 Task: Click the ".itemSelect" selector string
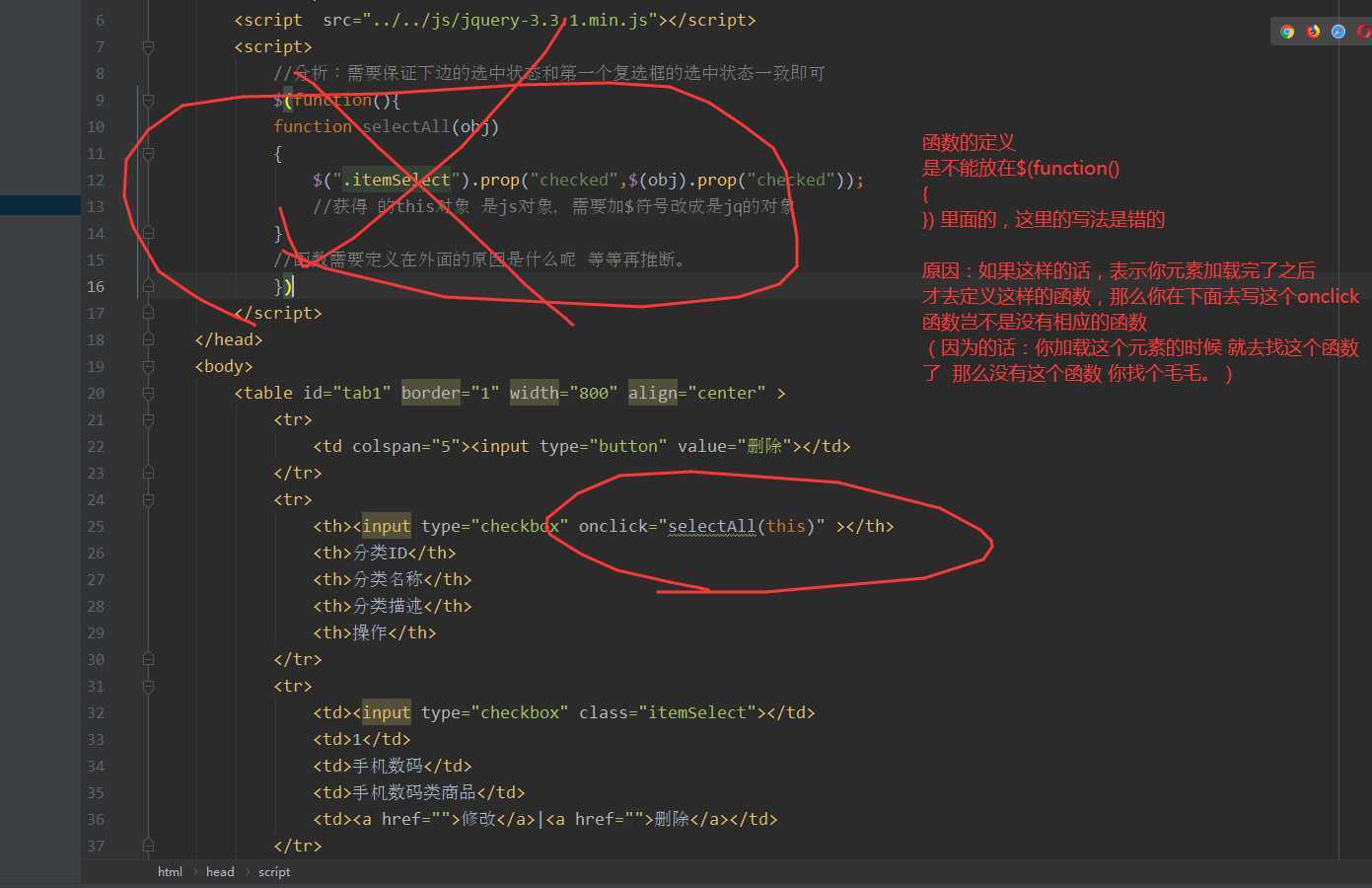397,180
